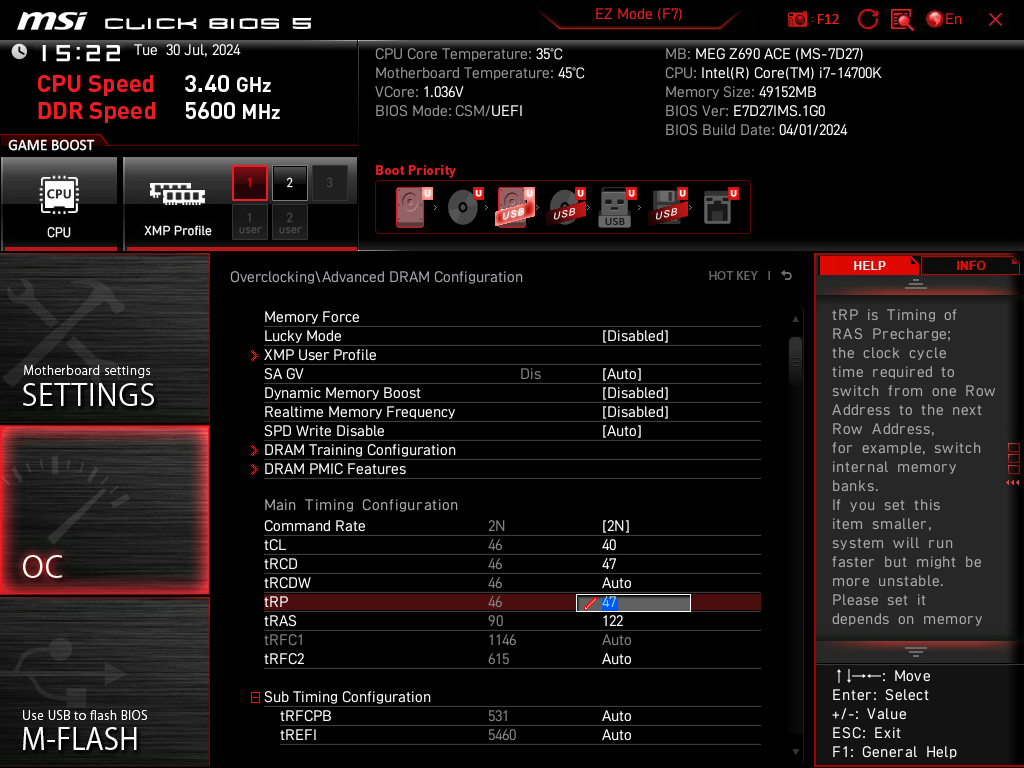
Task: Select XMP user profile 1
Action: [x=249, y=222]
